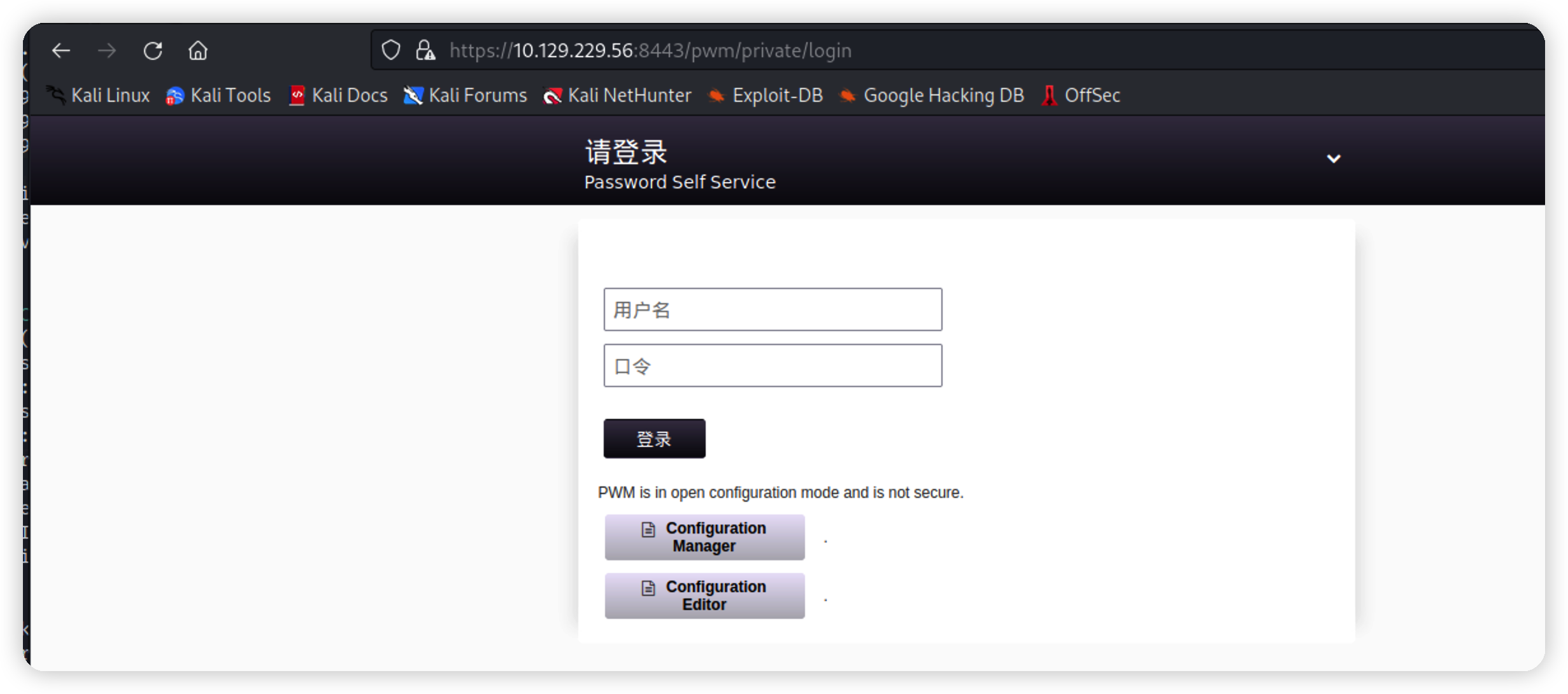This screenshot has height=694, width=1568.
Task: Open the Kali Docs bookmark
Action: (338, 96)
